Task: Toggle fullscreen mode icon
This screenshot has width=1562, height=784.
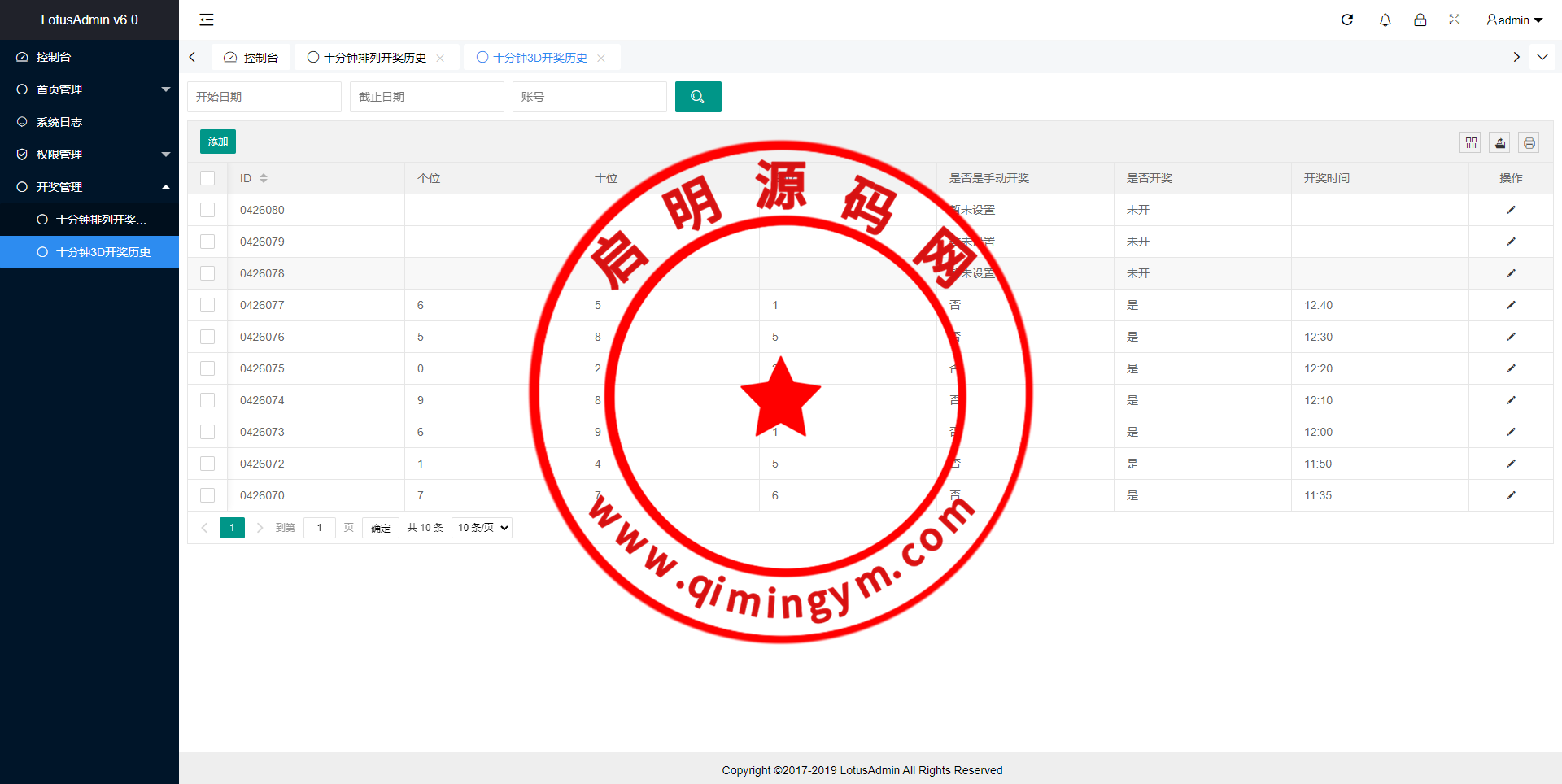Action: pos(1455,20)
